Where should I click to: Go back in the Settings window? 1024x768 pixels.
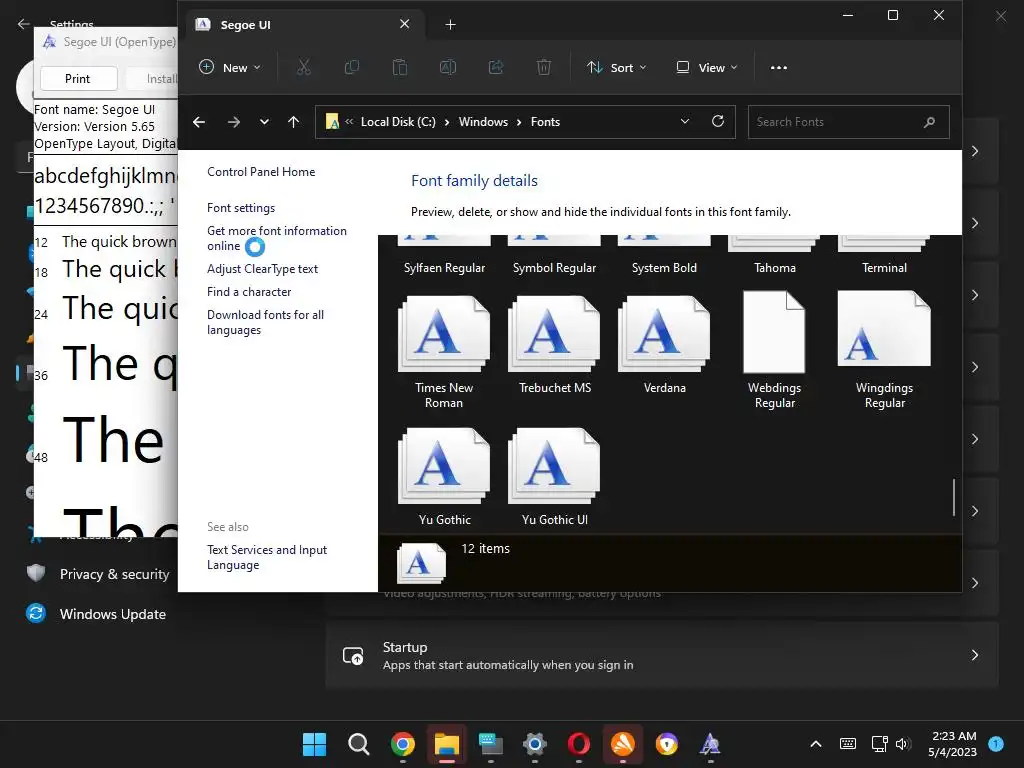pyautogui.click(x=24, y=24)
